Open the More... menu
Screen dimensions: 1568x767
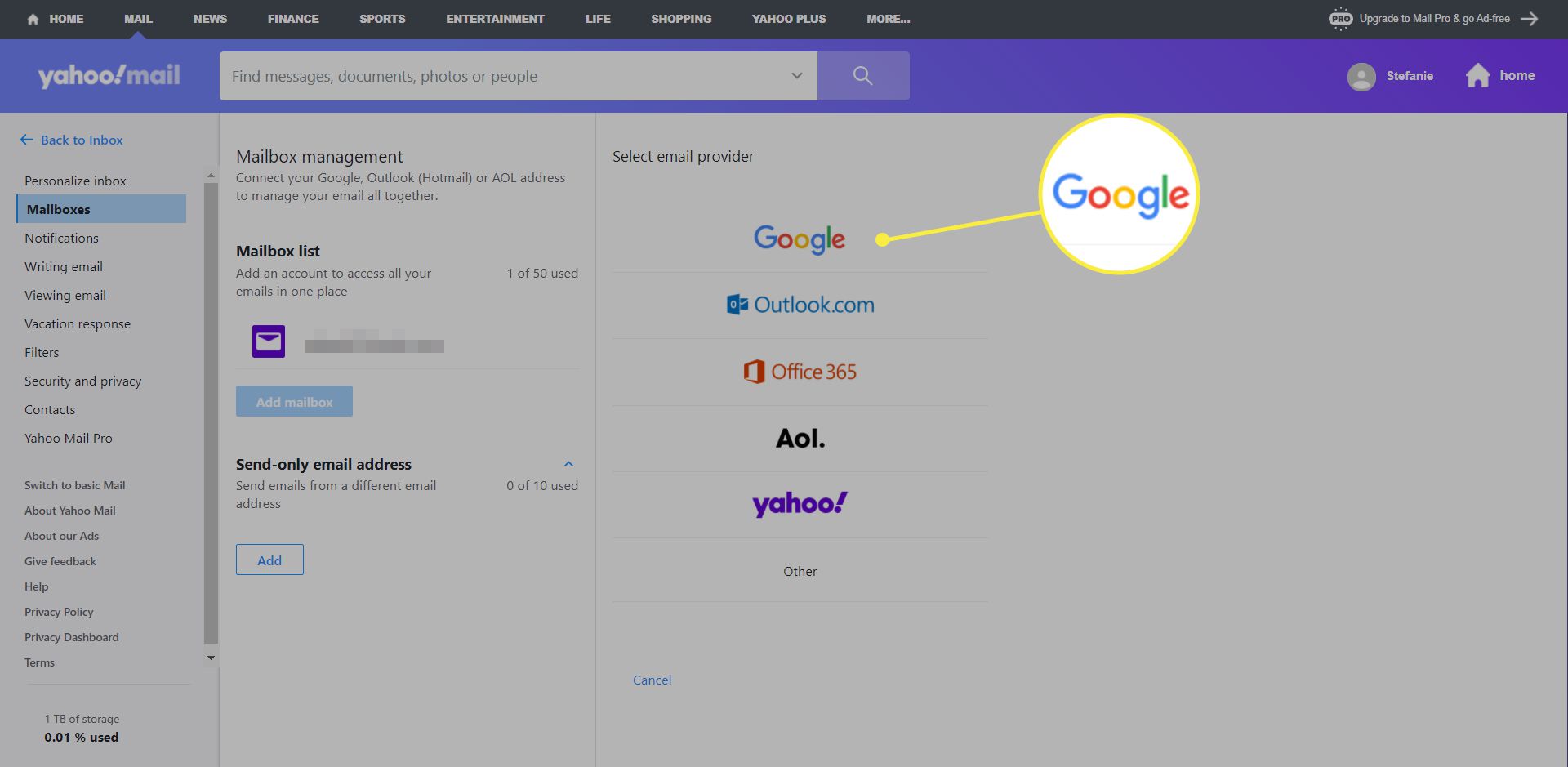[888, 19]
